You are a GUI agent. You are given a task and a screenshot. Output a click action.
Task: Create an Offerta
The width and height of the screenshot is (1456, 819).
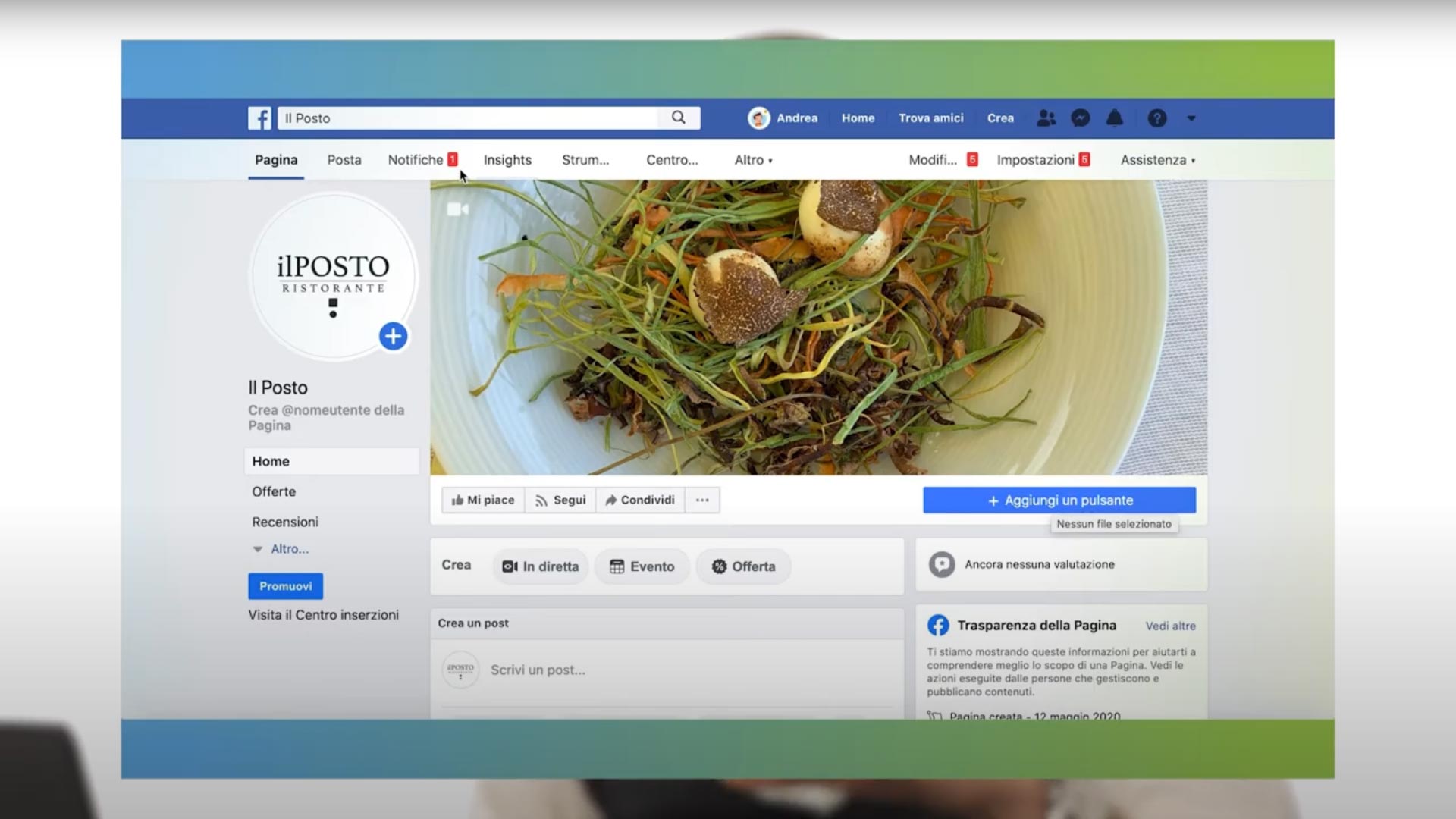743,566
